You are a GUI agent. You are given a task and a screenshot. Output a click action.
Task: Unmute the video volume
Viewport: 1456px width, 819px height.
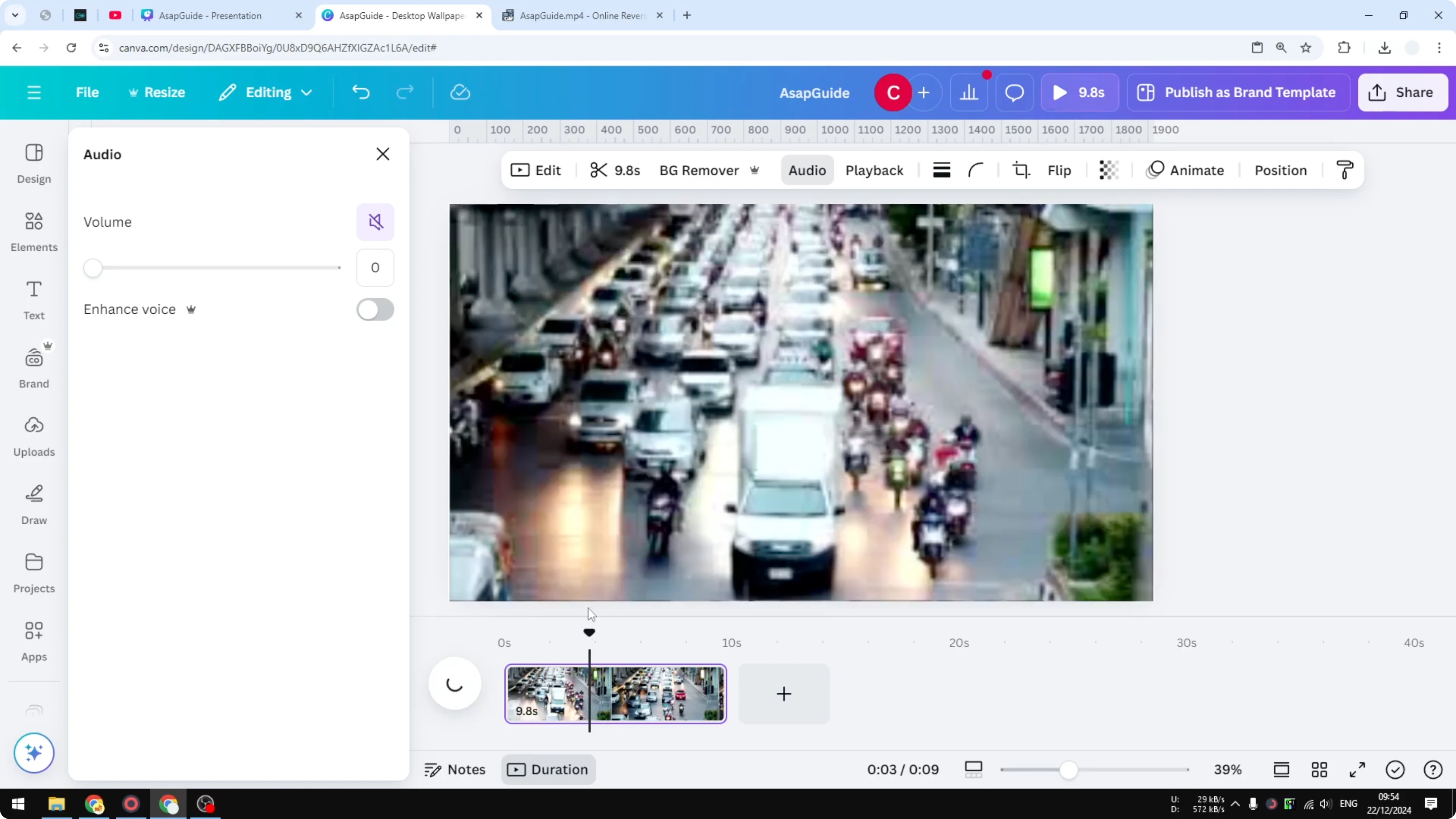click(375, 222)
